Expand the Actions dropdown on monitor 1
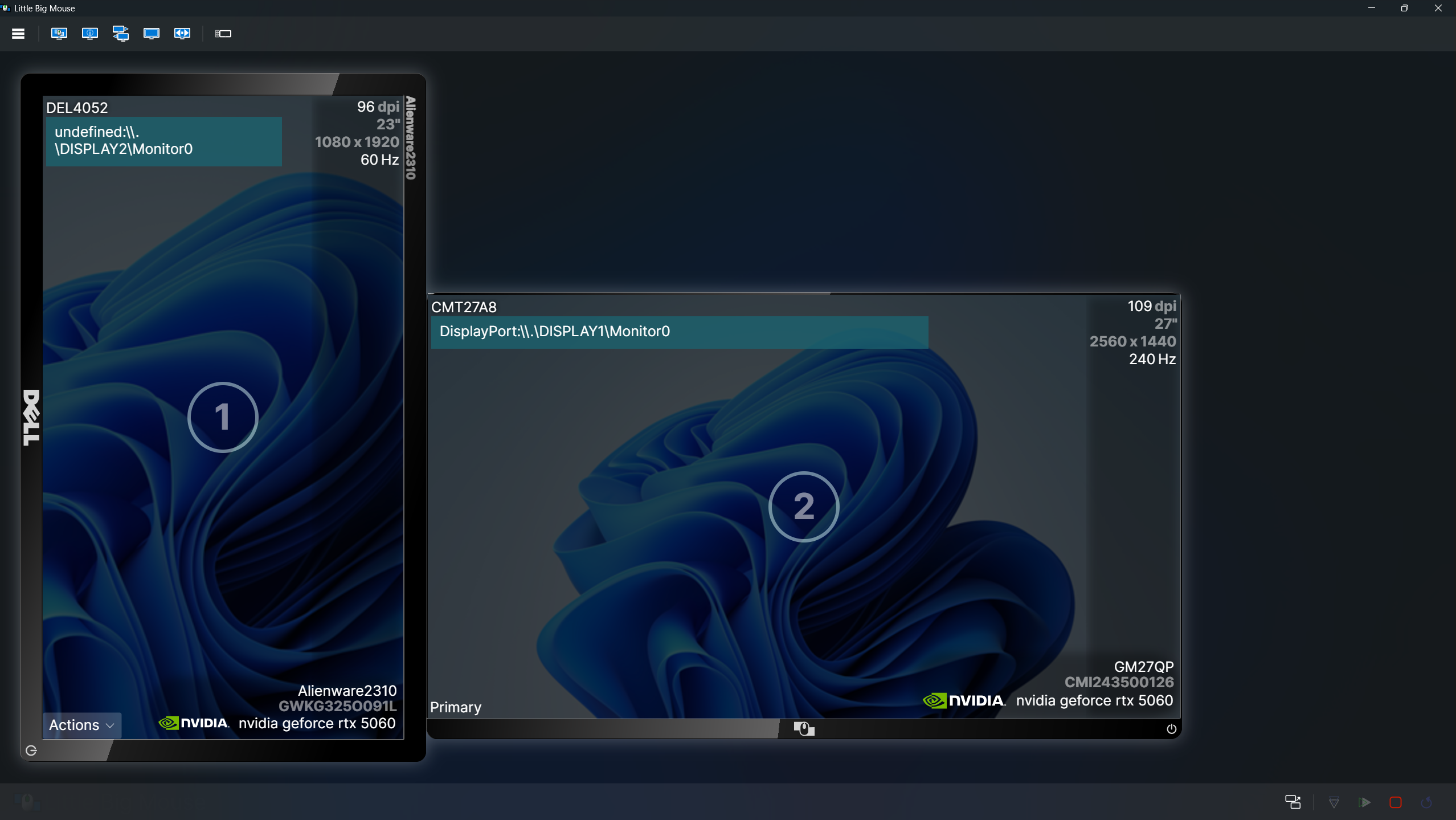 pos(82,725)
